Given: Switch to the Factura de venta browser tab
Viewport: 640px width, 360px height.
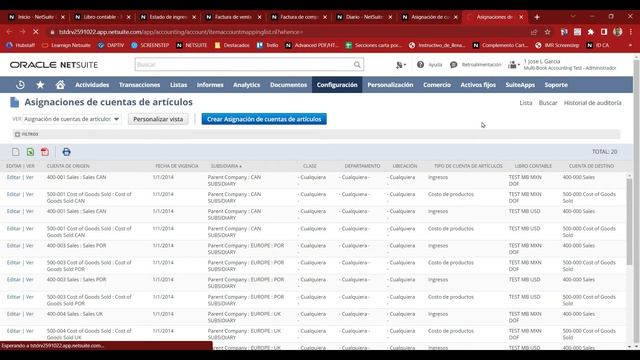Looking at the screenshot, I should pyautogui.click(x=233, y=17).
